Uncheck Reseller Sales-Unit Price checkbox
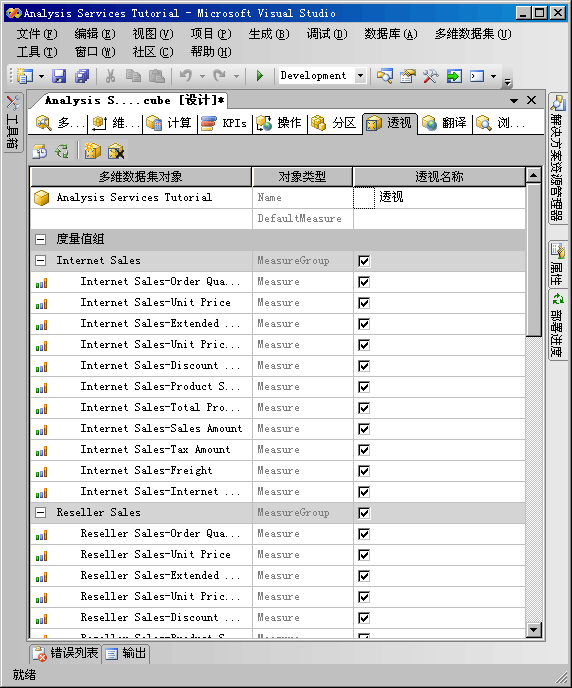The image size is (572, 688). pos(364,555)
